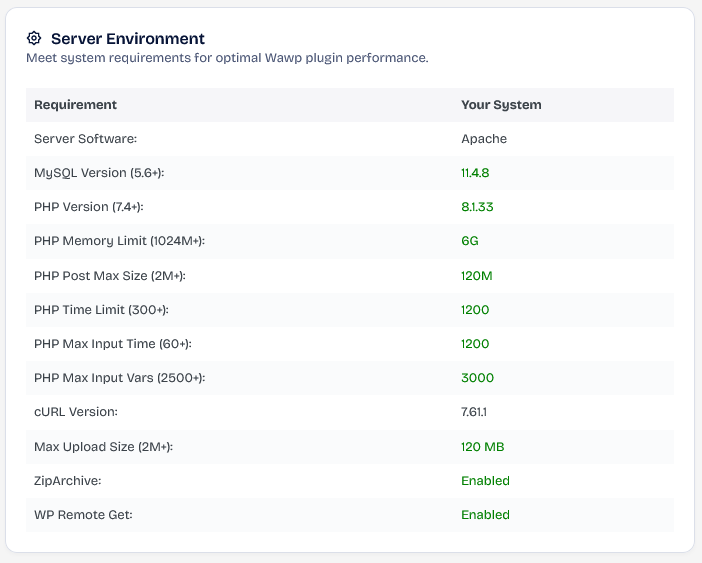Click the MySQL Version (5.6+) label
This screenshot has height=563, width=702.
pyautogui.click(x=99, y=173)
